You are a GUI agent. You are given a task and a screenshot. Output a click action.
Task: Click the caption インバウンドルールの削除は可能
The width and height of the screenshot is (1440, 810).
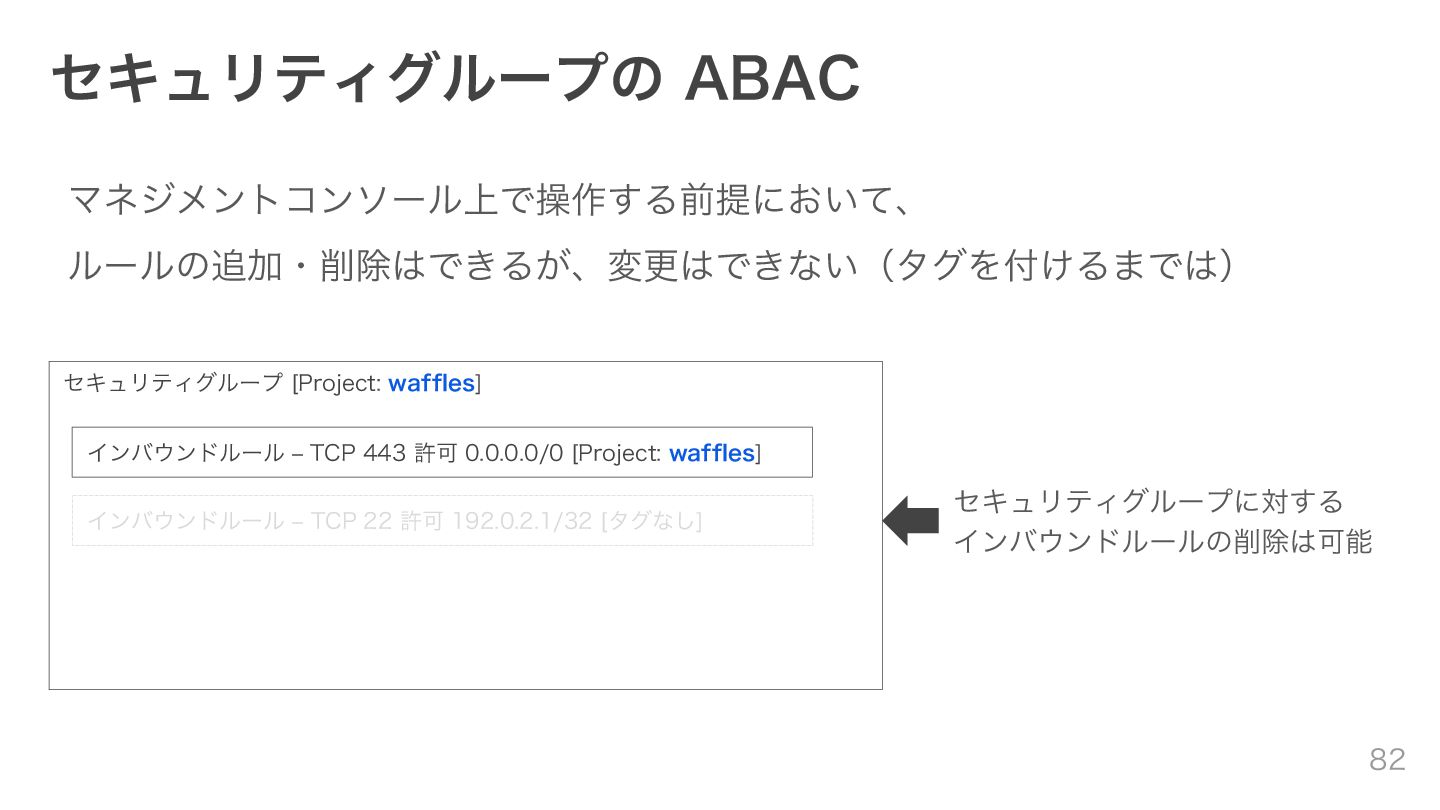point(1162,541)
